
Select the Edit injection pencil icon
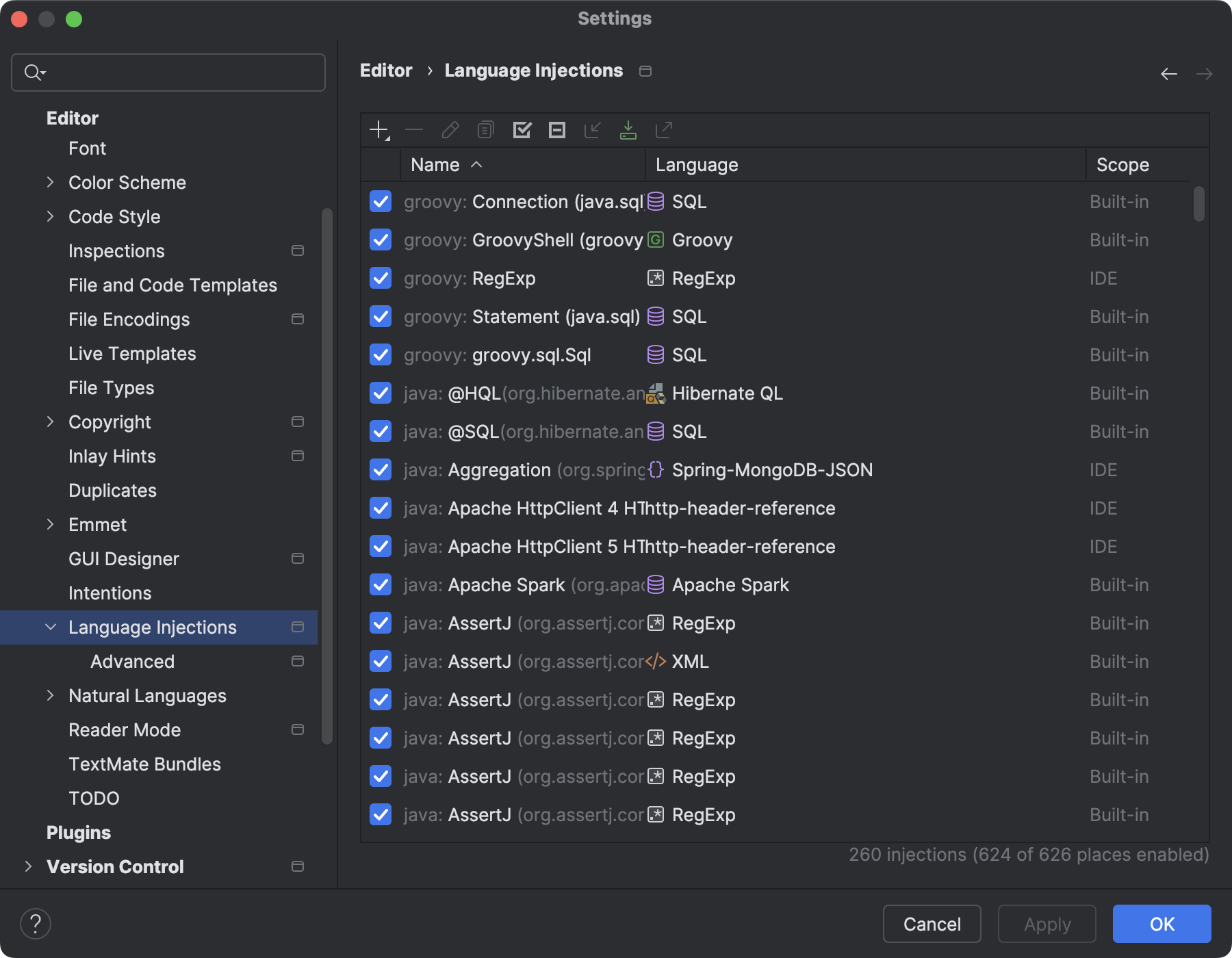[x=450, y=130]
